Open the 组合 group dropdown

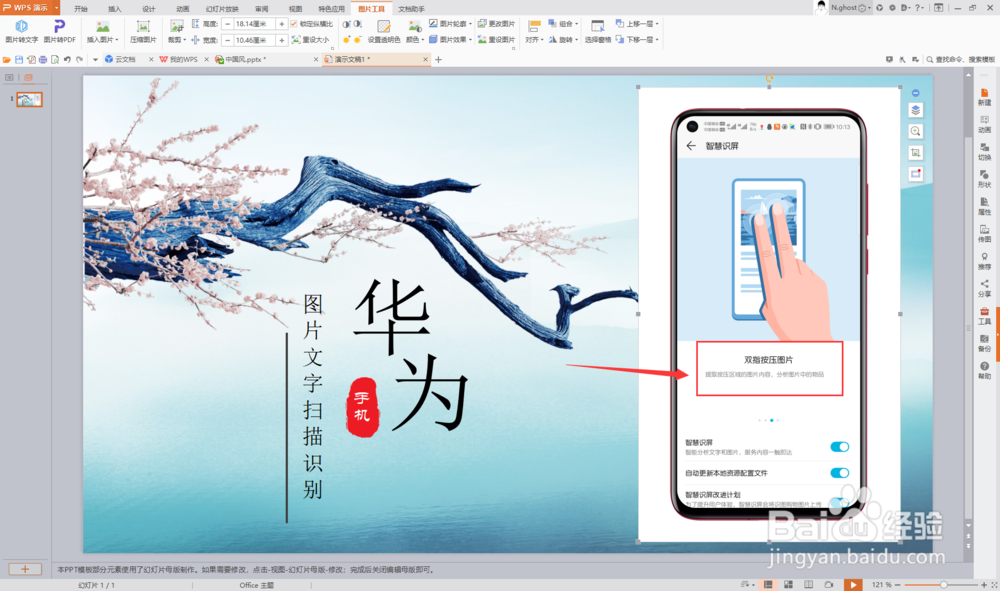563,24
